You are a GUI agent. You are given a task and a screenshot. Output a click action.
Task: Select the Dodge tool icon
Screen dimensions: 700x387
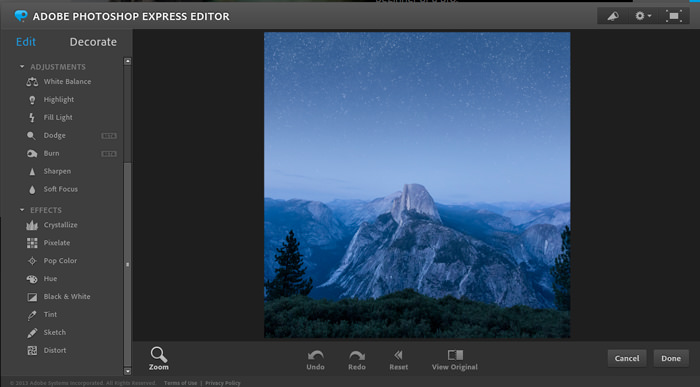pyautogui.click(x=31, y=136)
